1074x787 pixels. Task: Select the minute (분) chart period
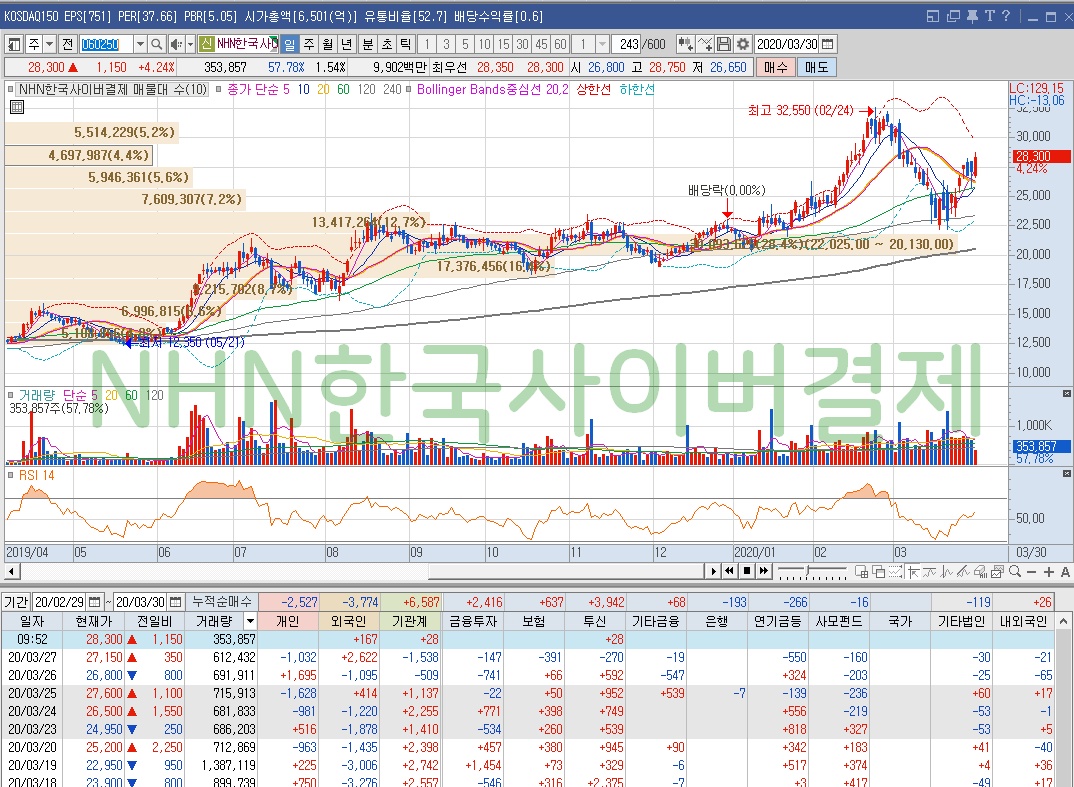point(368,45)
